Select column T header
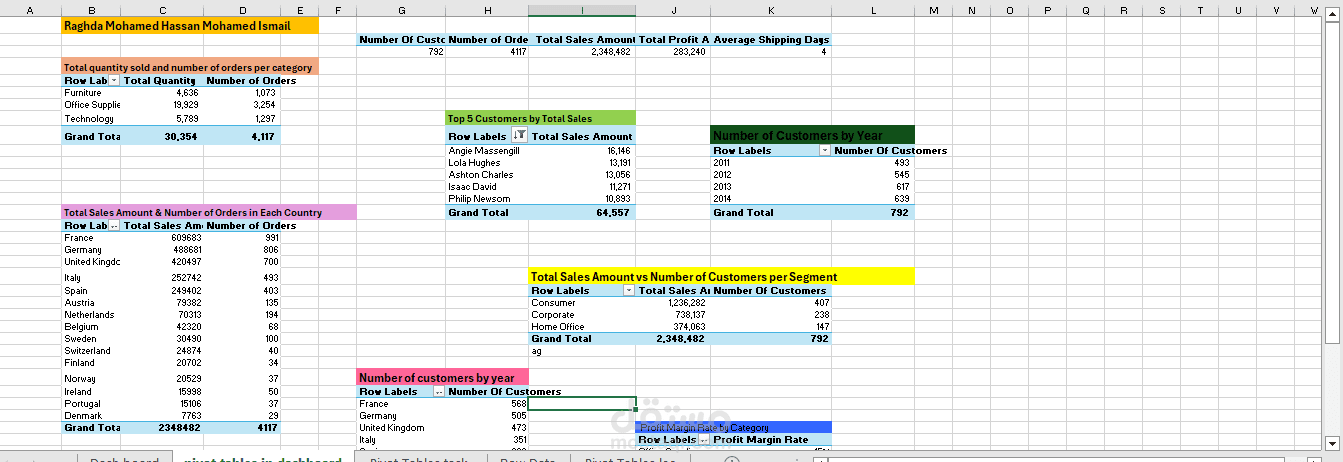This screenshot has width=1343, height=462. 1199,10
